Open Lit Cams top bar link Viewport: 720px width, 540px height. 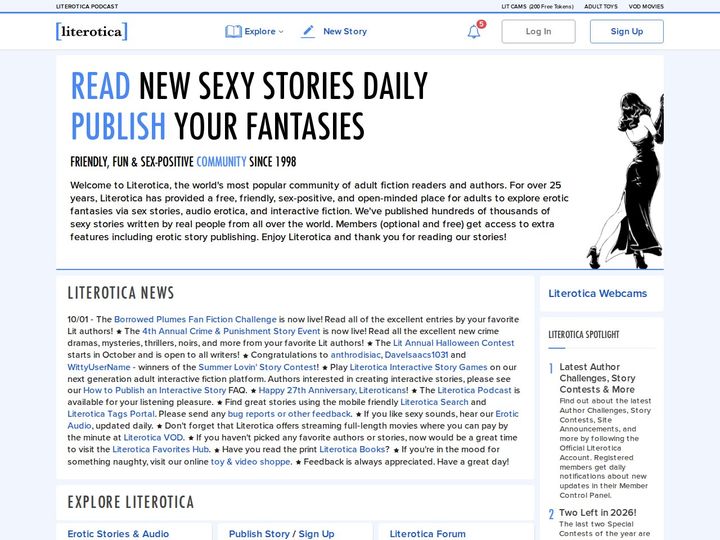tap(537, 6)
